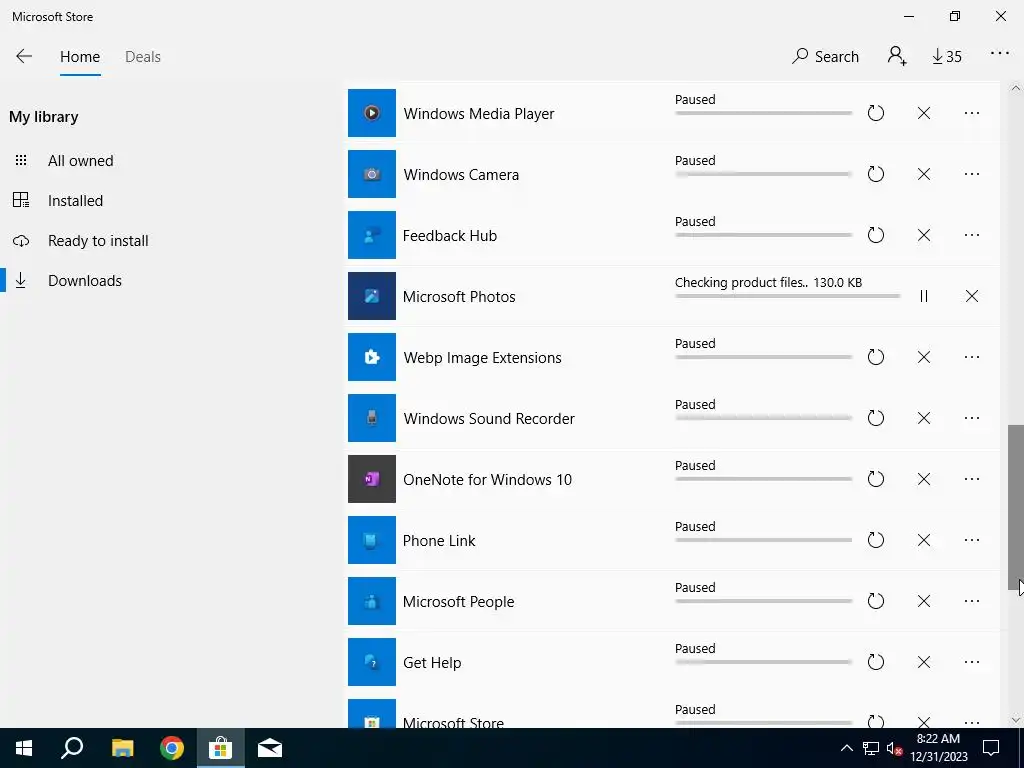This screenshot has width=1024, height=768.
Task: Resume the Microsoft People download
Action: [x=876, y=601]
